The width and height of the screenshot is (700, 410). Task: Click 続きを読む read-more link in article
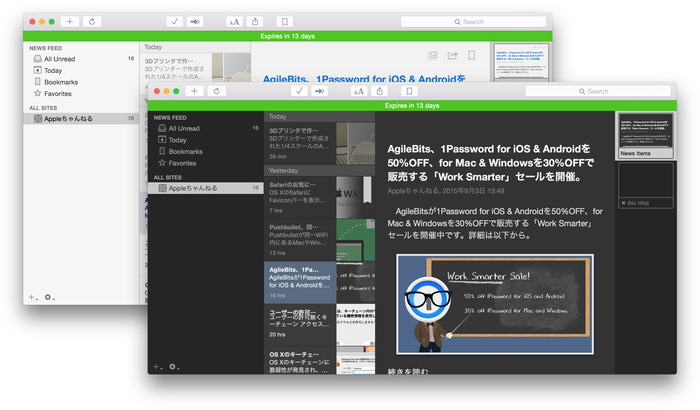(408, 371)
